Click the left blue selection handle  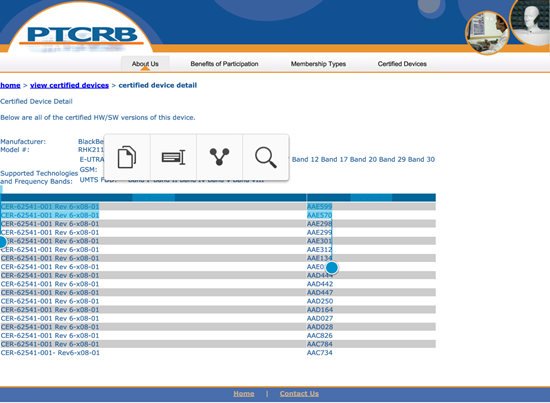[x=2, y=242]
